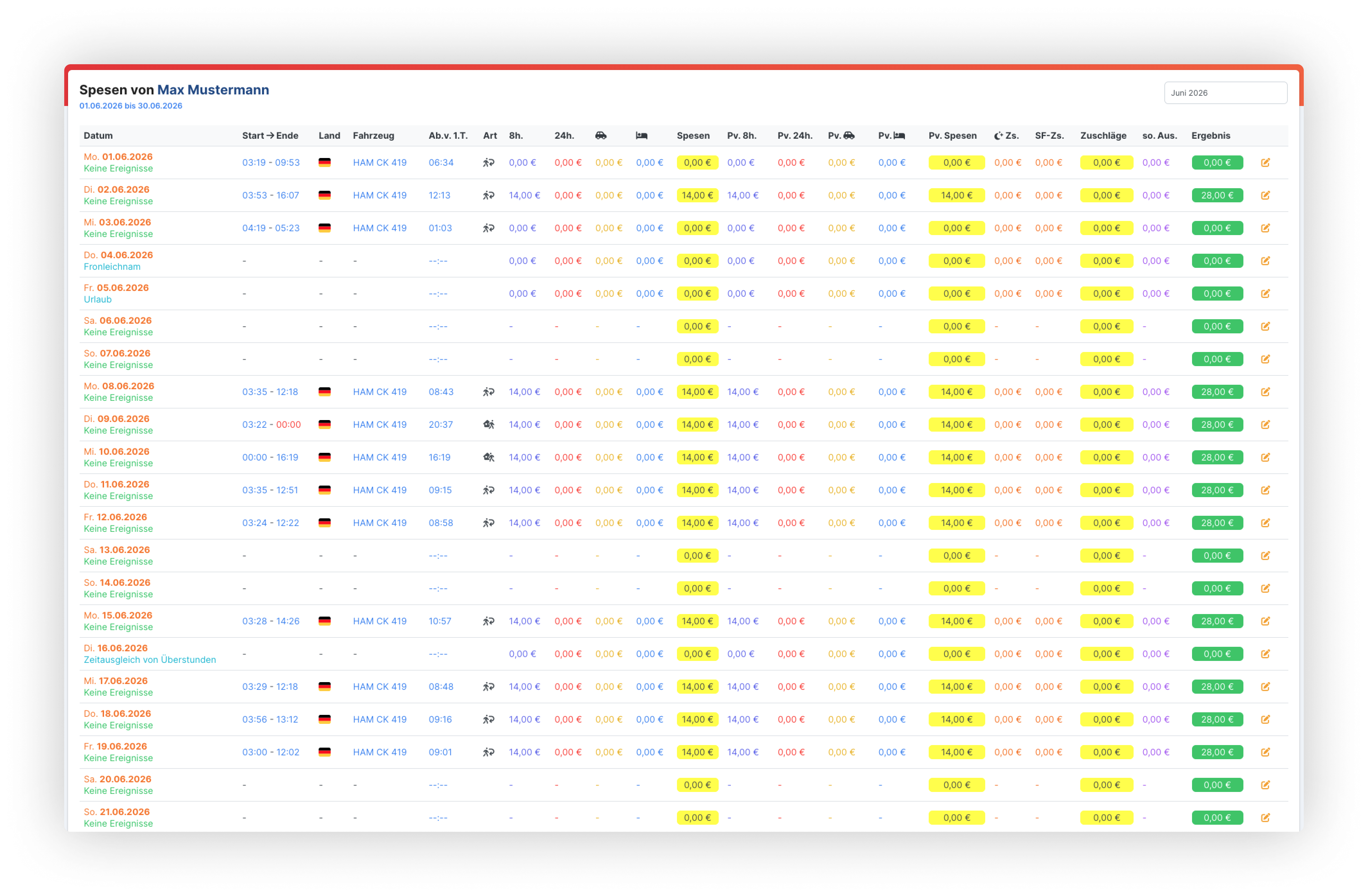1368x896 pixels.
Task: Edit the So. 21.06.2026 row
Action: [1265, 818]
